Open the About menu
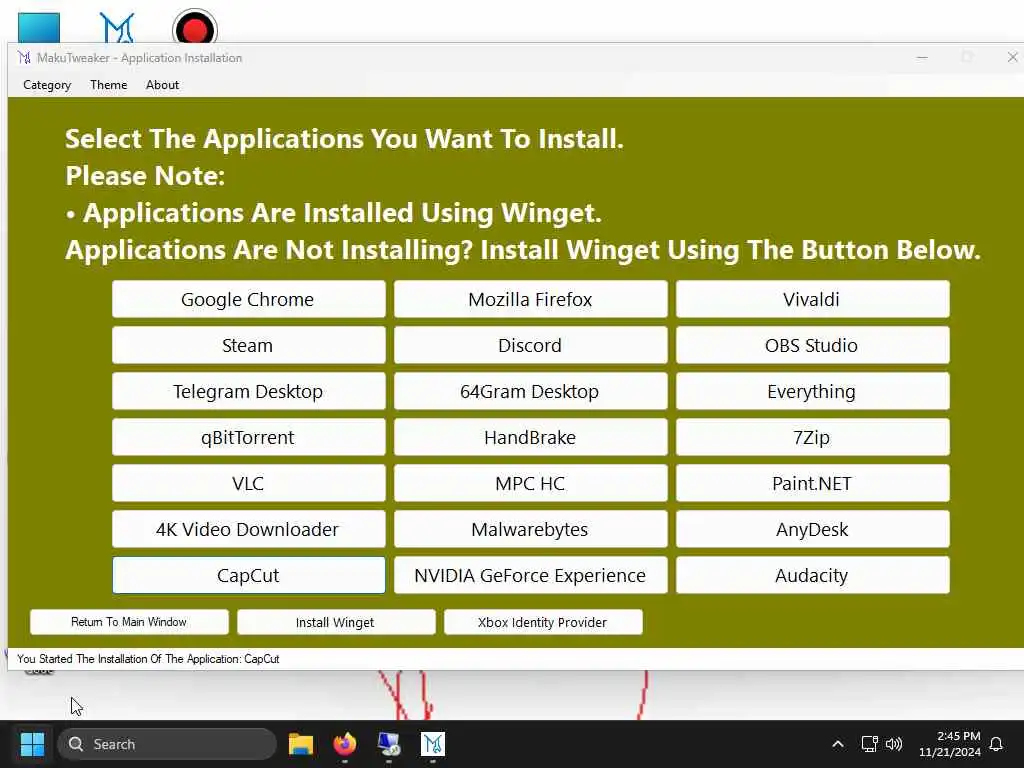 coord(162,85)
